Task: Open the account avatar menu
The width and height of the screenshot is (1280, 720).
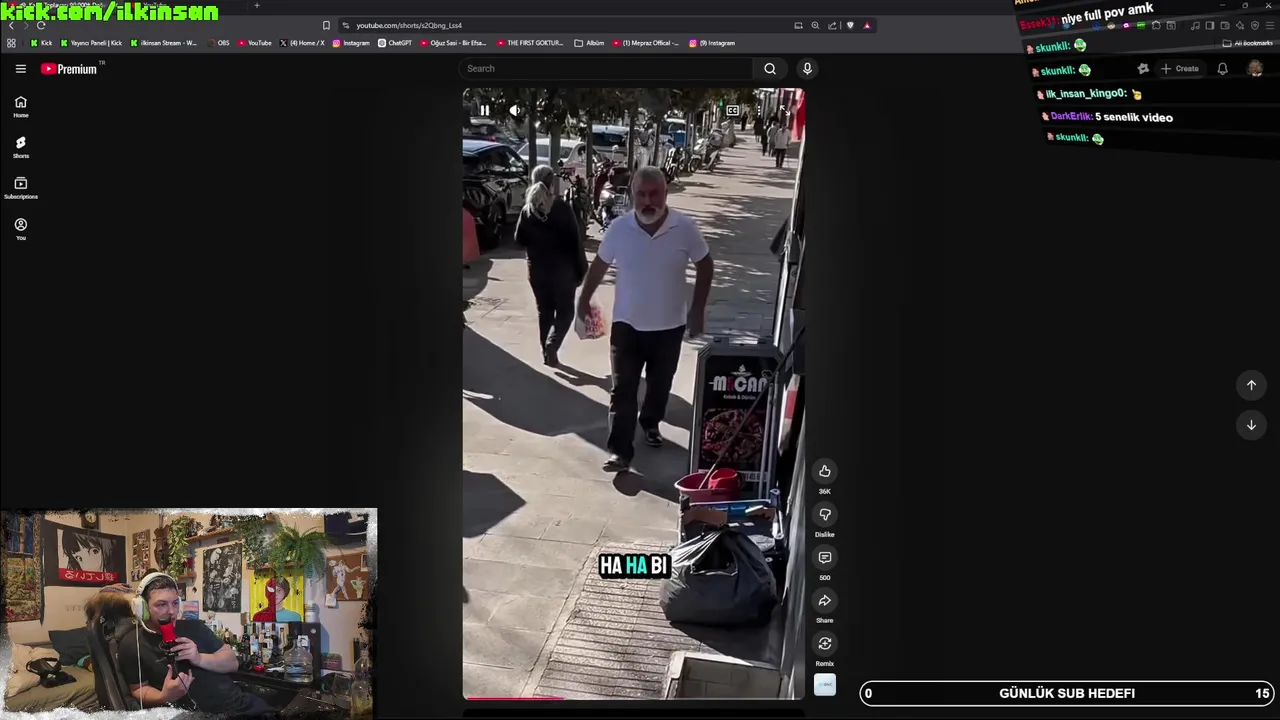Action: (1255, 69)
